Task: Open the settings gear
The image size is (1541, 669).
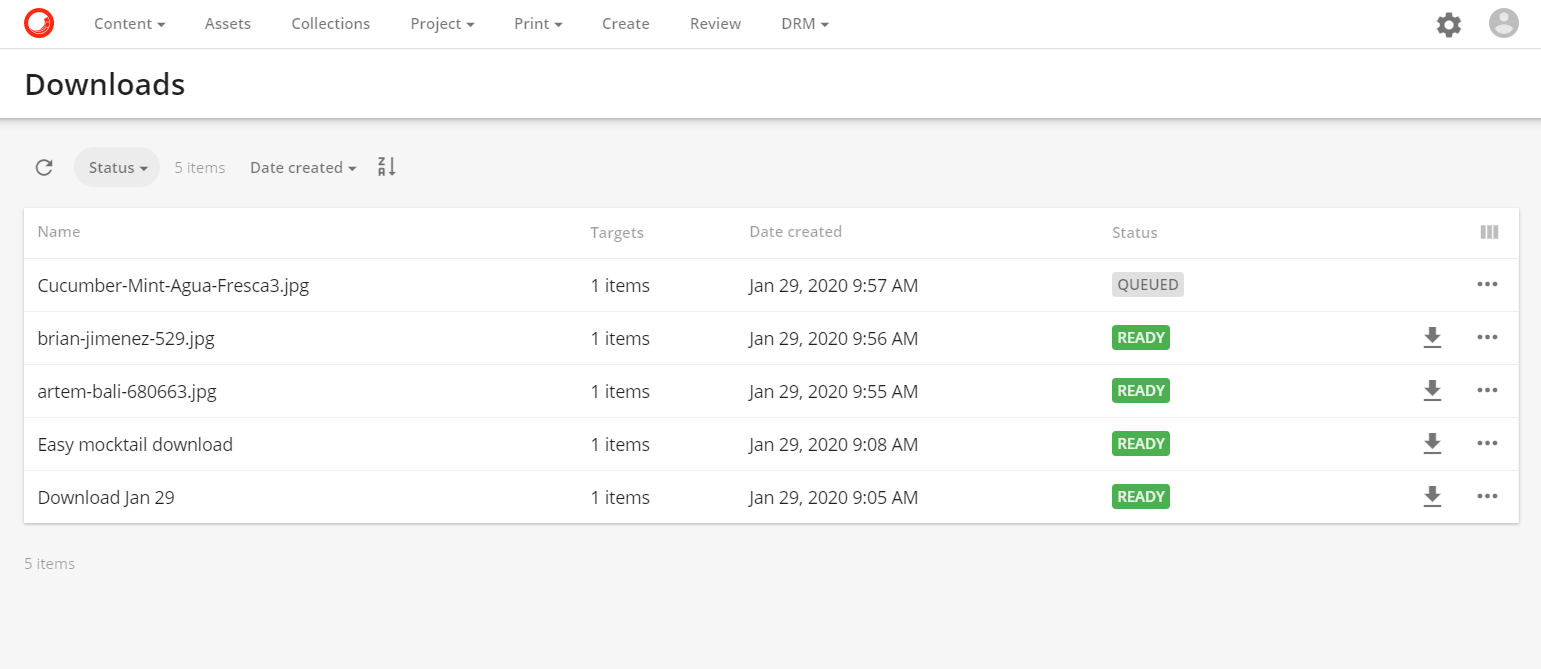Action: tap(1448, 24)
